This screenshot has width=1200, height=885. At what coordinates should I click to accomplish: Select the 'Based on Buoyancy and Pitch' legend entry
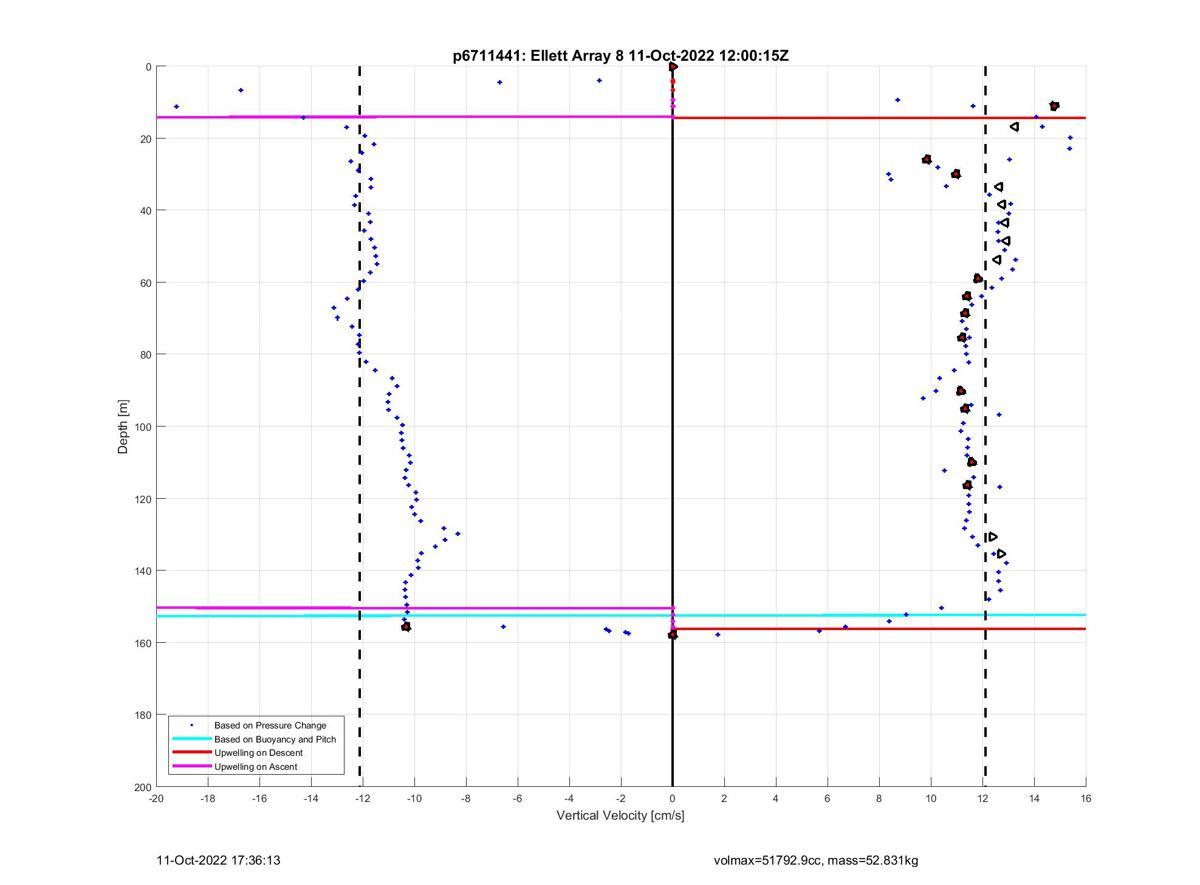click(x=275, y=739)
